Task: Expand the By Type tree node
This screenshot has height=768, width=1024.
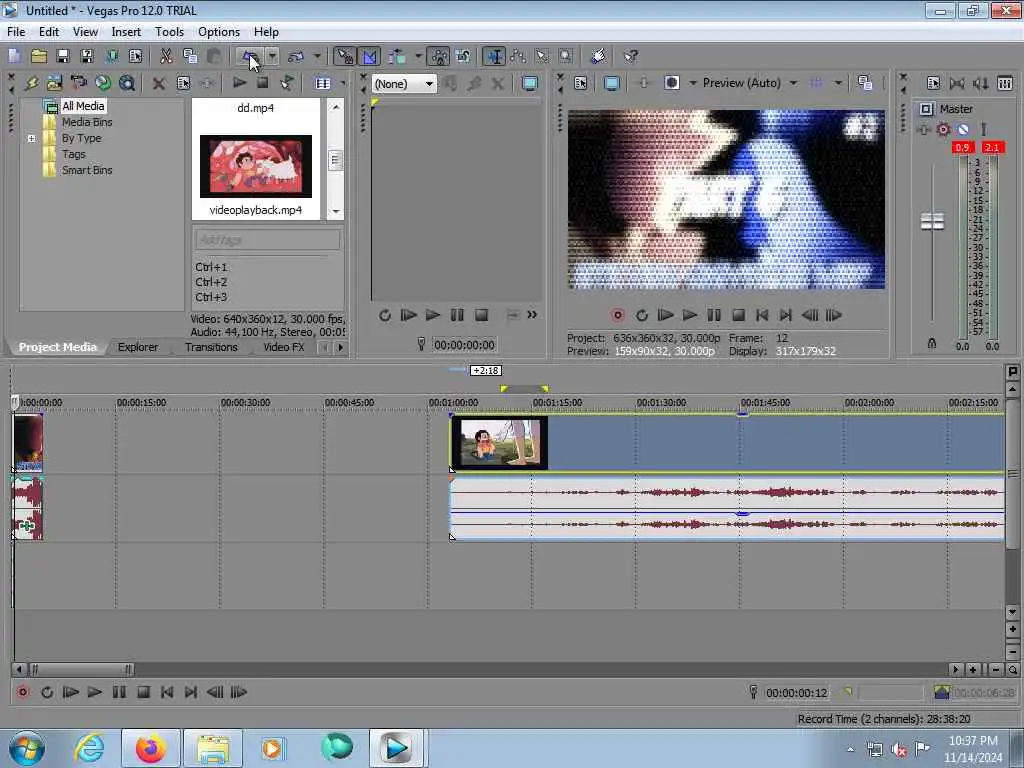Action: coord(31,138)
